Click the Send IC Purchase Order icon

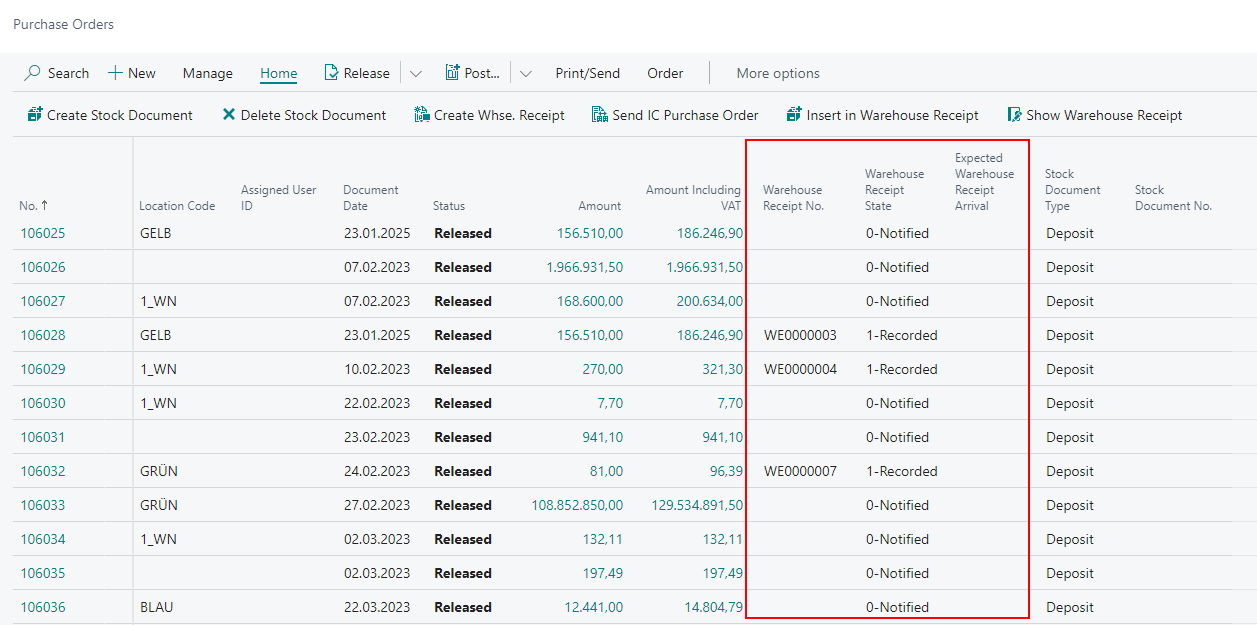[x=600, y=115]
